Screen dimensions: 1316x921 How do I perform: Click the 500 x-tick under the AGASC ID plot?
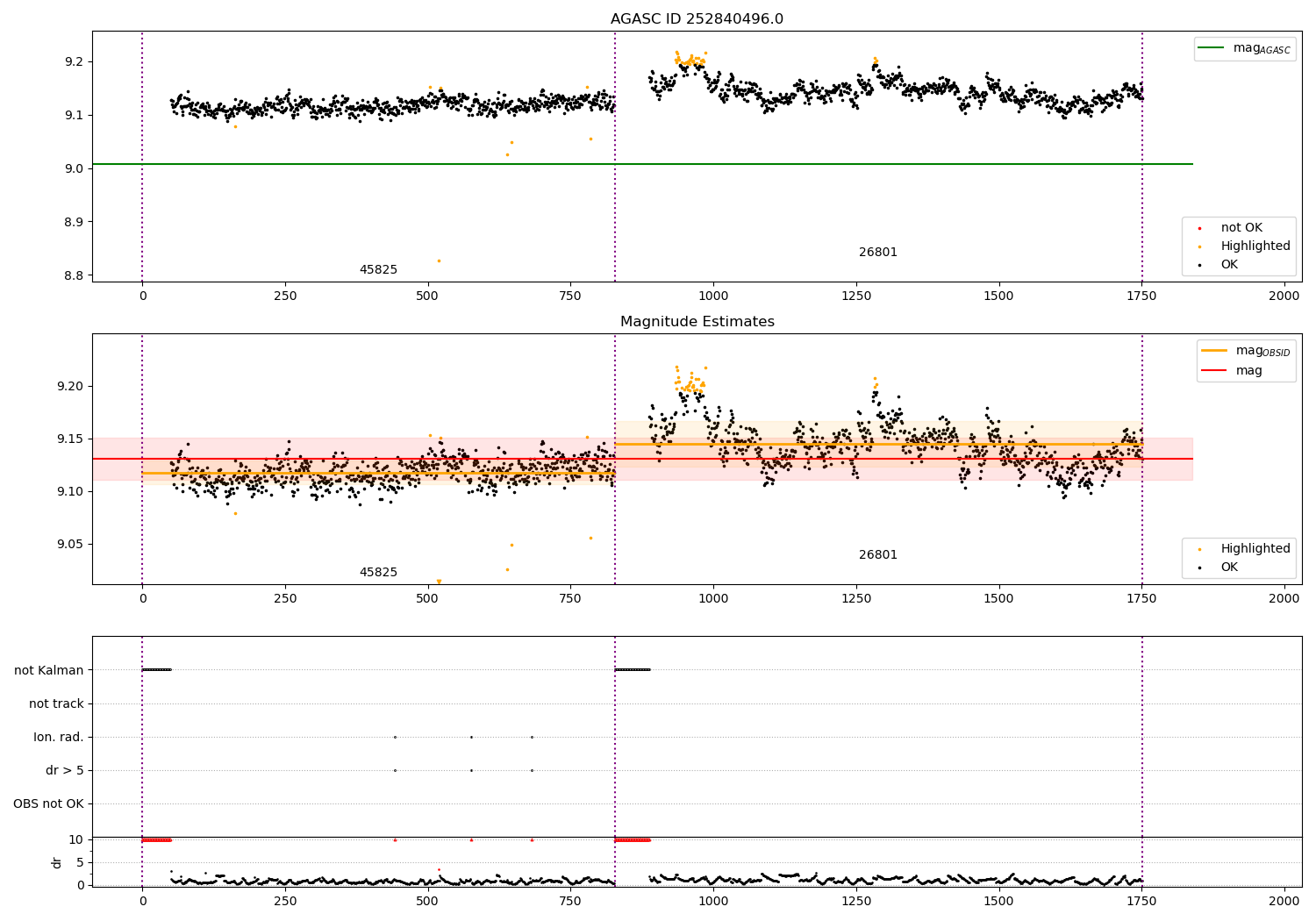pos(428,296)
